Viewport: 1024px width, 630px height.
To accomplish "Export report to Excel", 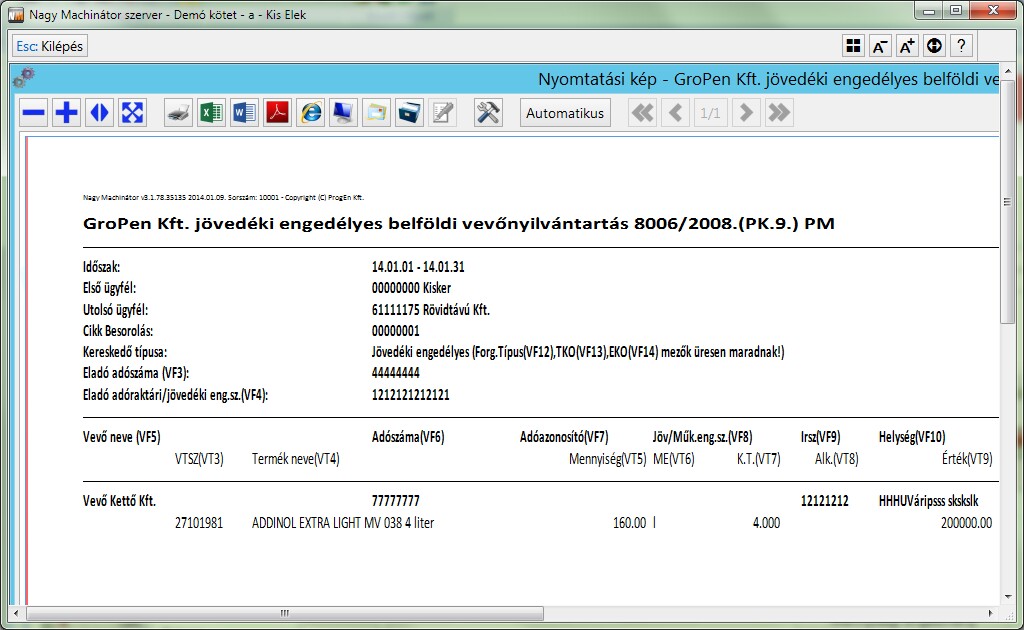I will coord(211,113).
